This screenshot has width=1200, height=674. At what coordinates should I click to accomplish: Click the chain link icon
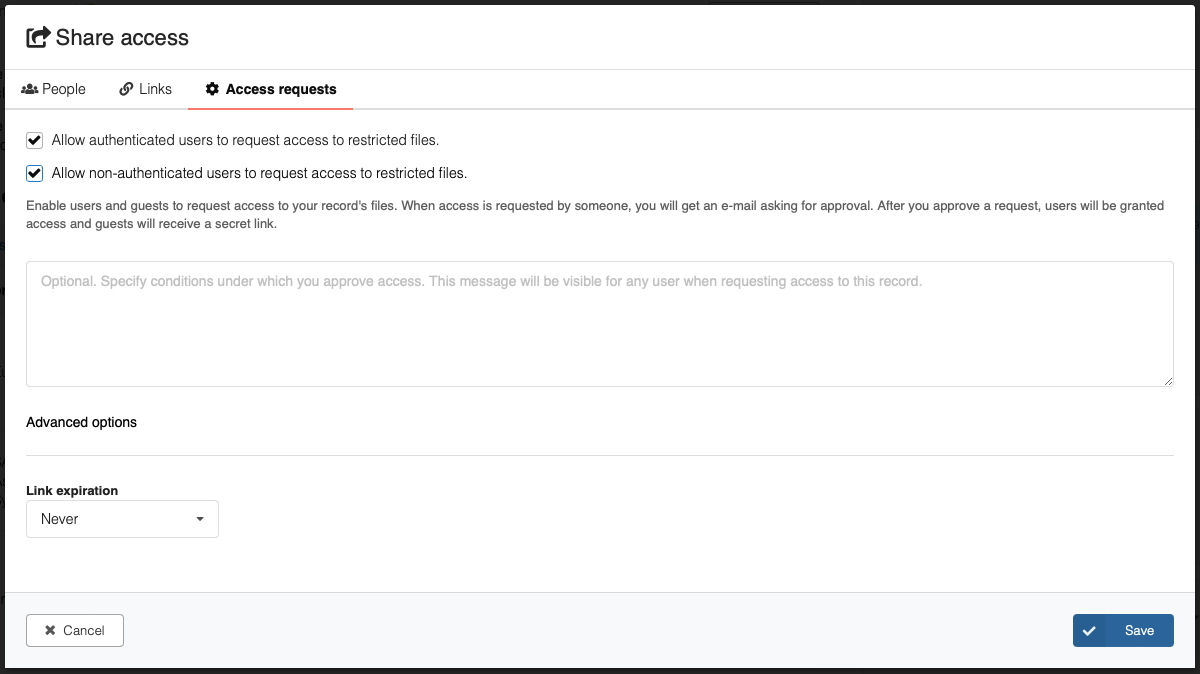126,89
